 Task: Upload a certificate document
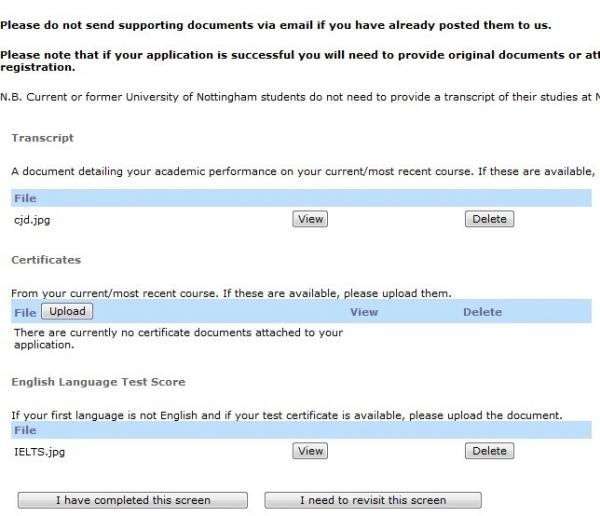pyautogui.click(x=67, y=312)
